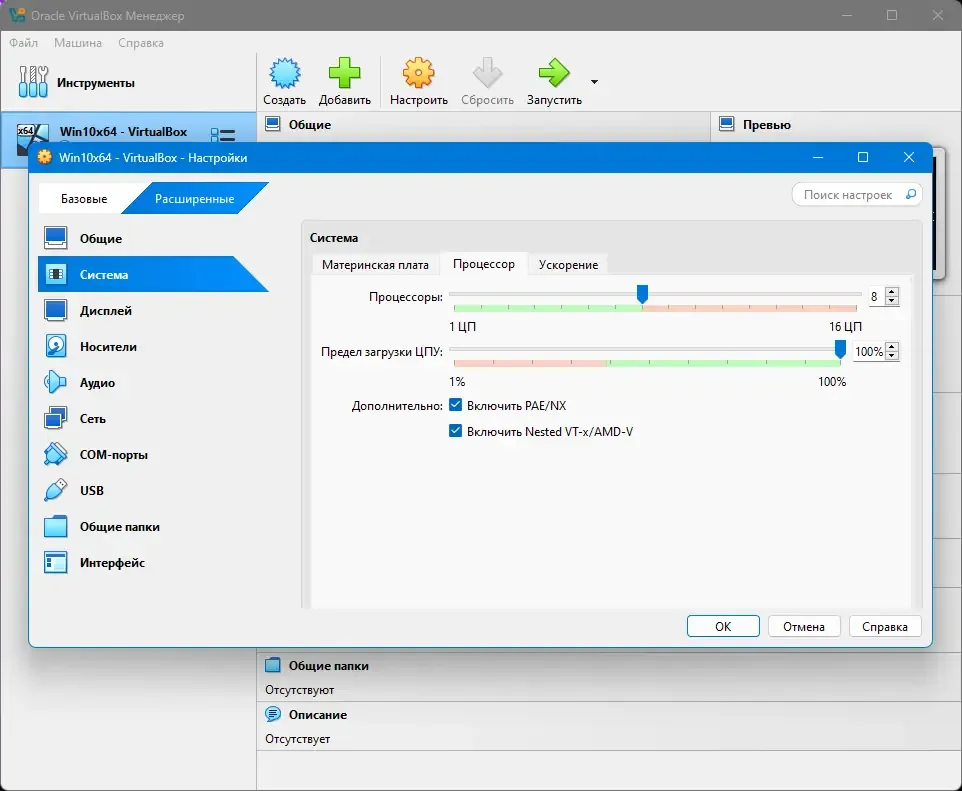The image size is (962, 791).
Task: Select the Win10x64 machine icon in list
Action: 32,139
